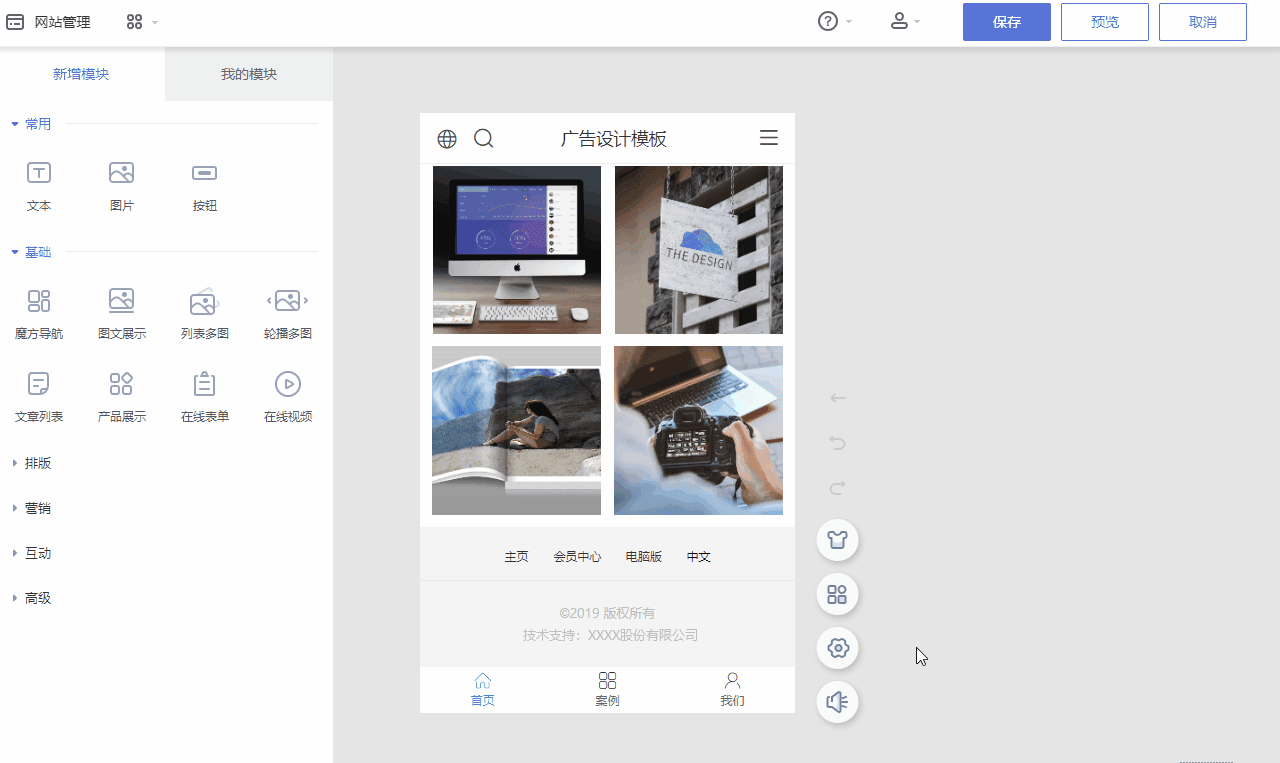Screen dimensions: 1280x763
Task: Click the undo arrow icon
Action: tap(838, 443)
